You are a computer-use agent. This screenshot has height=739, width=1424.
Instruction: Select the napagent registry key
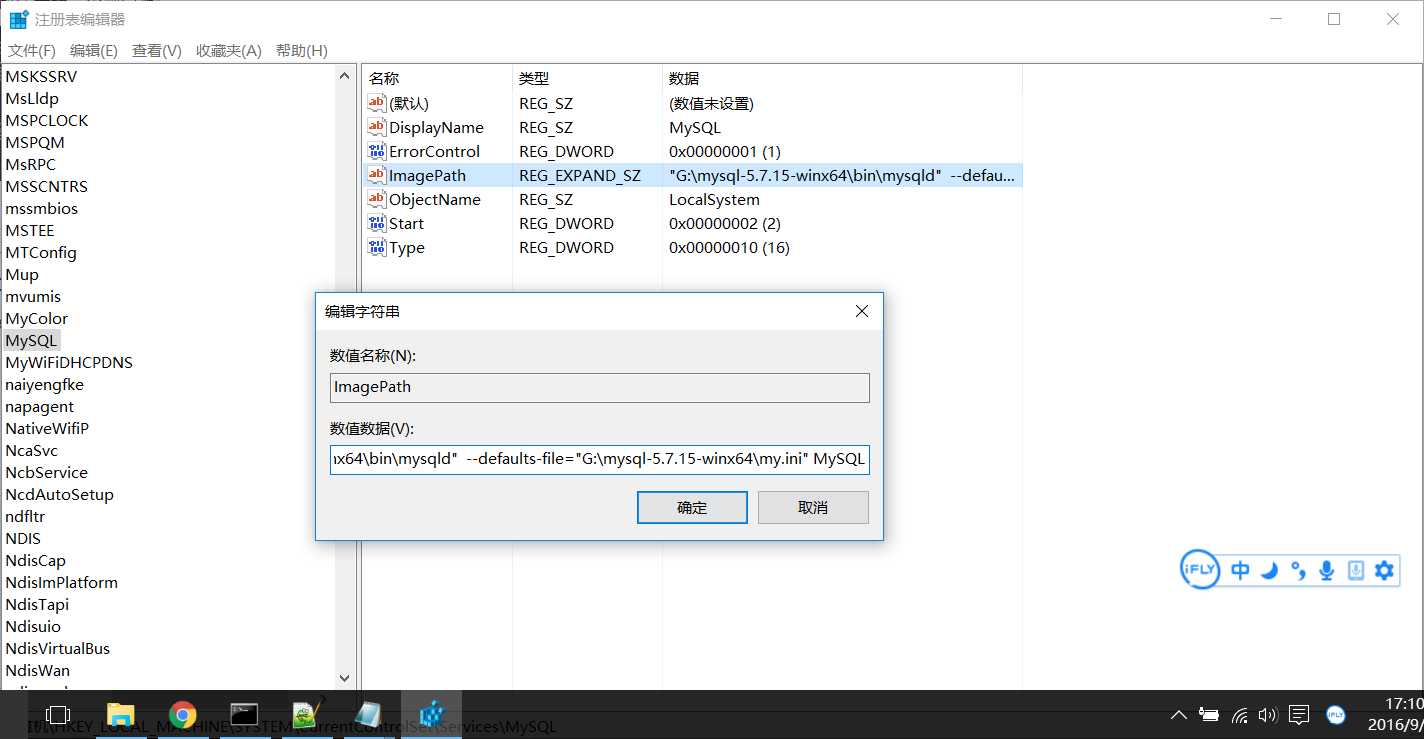pyautogui.click(x=39, y=407)
